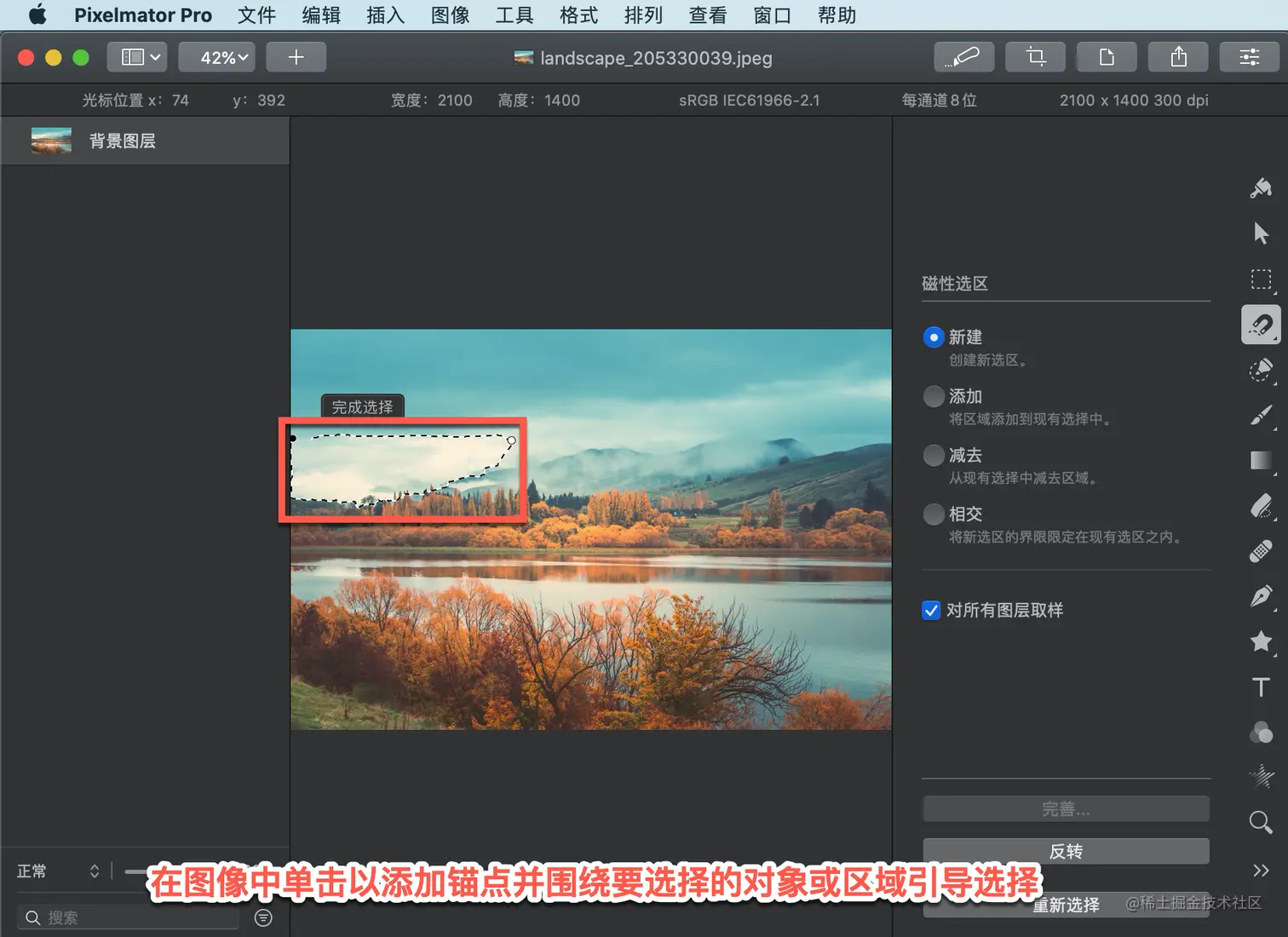Select the Paint brush tool
This screenshot has height=937, width=1288.
click(1261, 416)
